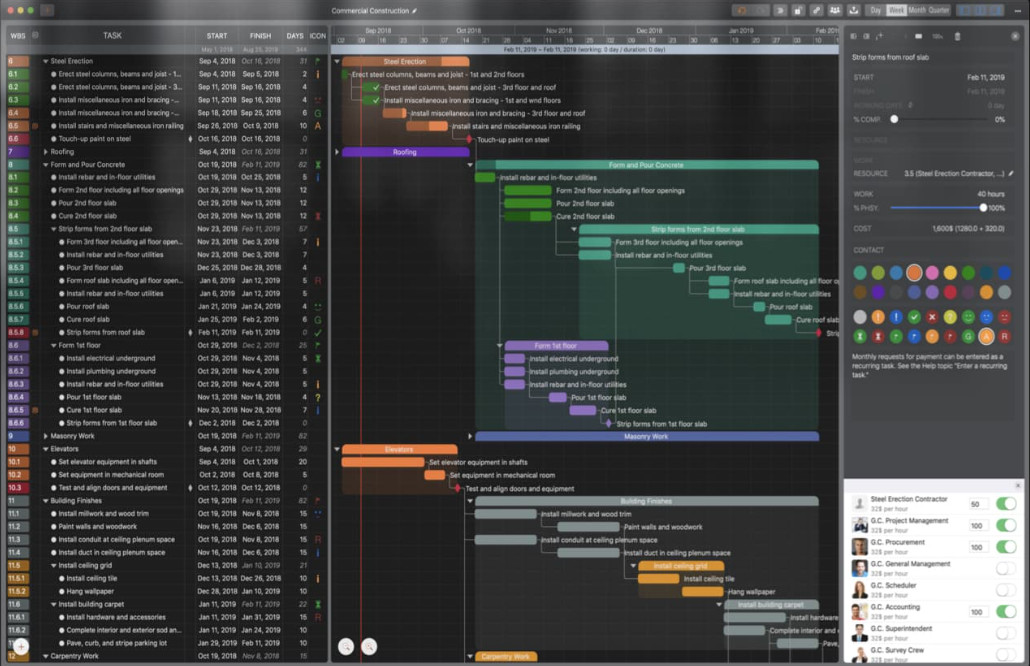The image size is (1030, 666).
Task: Click the Elevators summary bar in Gantt
Action: coord(399,449)
